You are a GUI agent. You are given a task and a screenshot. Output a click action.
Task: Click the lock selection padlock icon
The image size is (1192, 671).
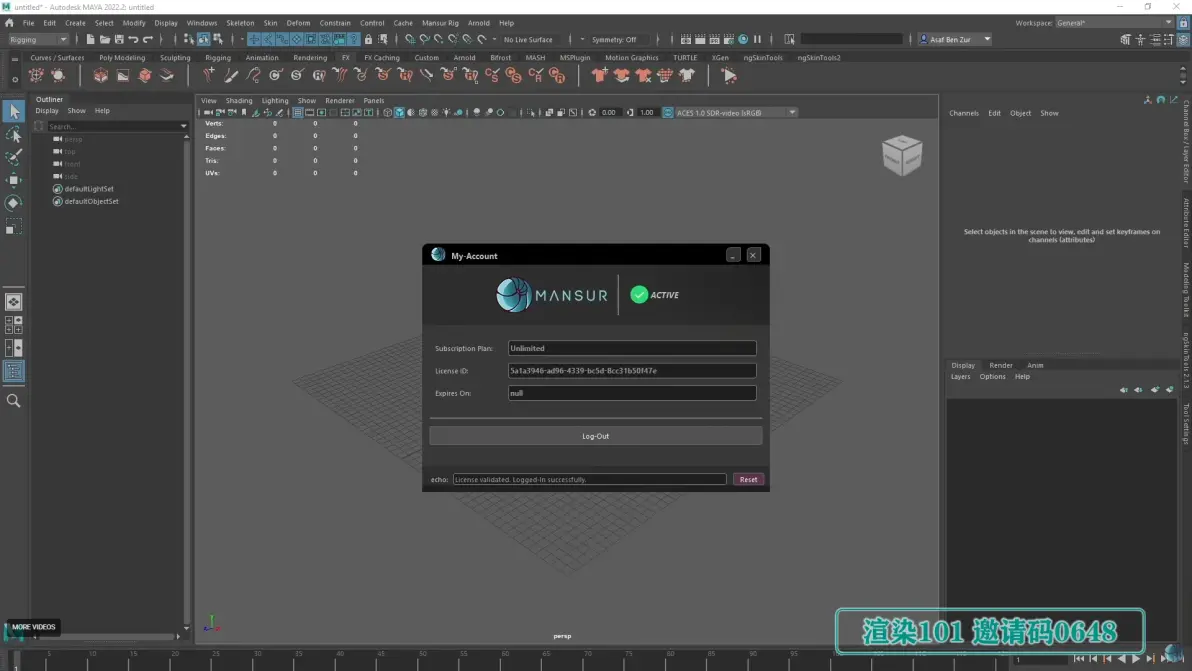click(369, 40)
